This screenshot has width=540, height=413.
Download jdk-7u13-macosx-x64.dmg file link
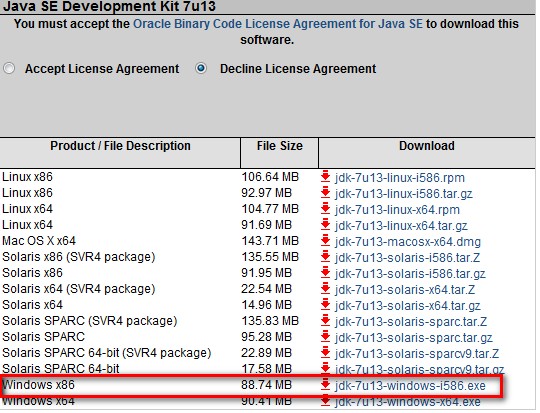pos(407,242)
